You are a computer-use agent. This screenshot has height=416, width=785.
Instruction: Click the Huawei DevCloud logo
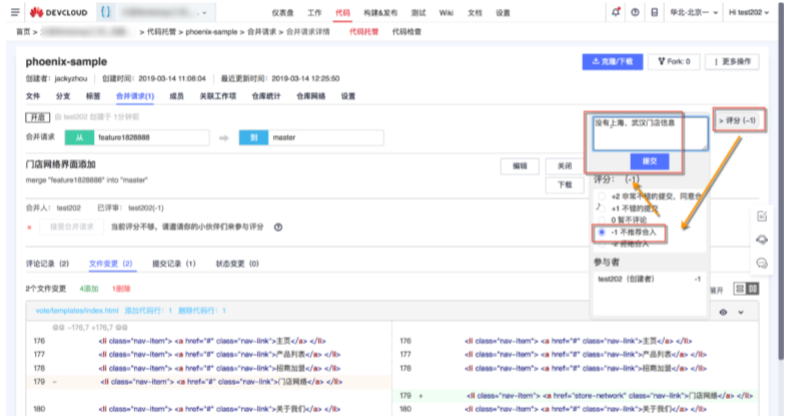pos(59,13)
